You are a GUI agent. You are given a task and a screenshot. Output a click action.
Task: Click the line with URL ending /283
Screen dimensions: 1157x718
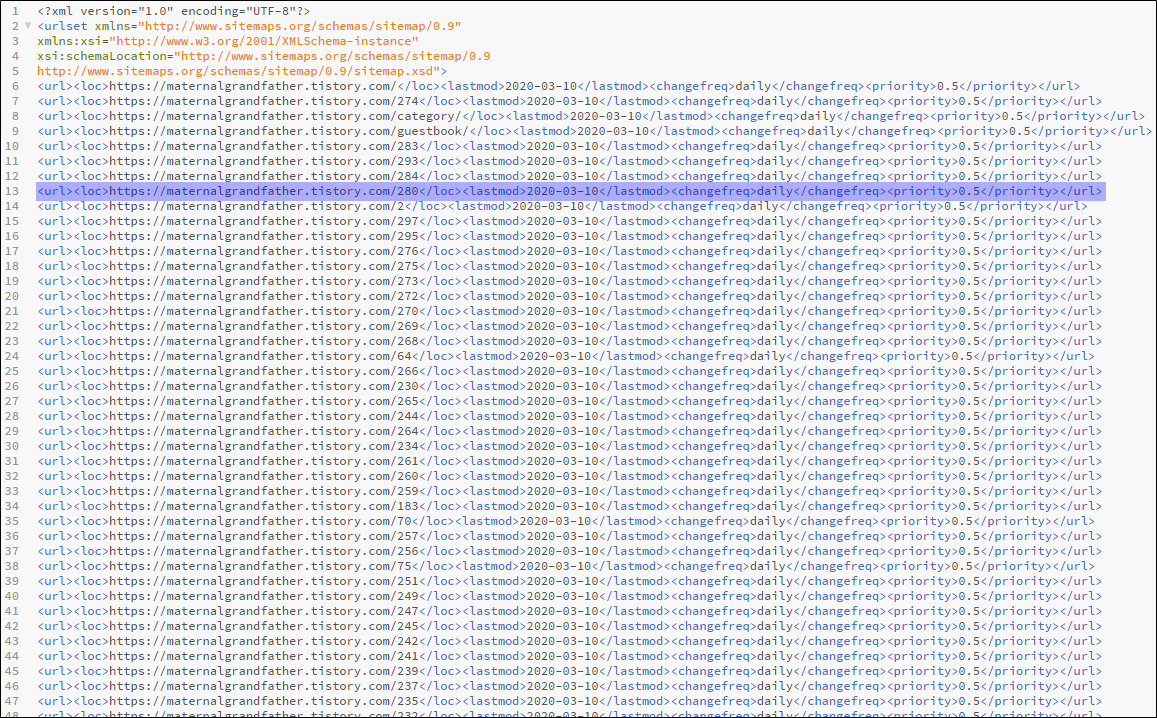click(x=570, y=146)
